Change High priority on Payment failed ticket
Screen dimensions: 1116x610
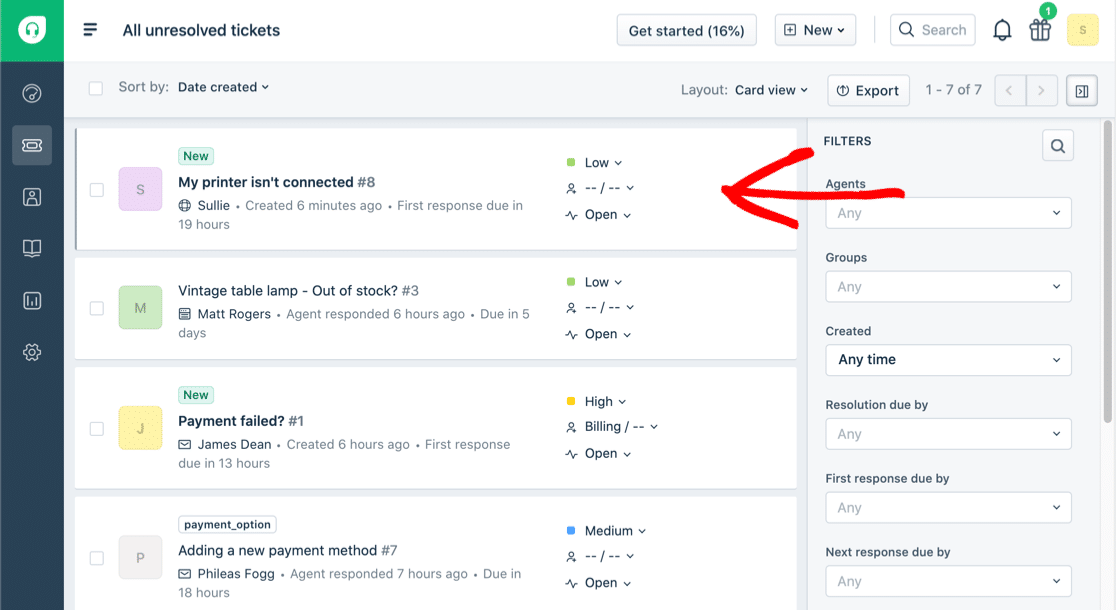605,401
